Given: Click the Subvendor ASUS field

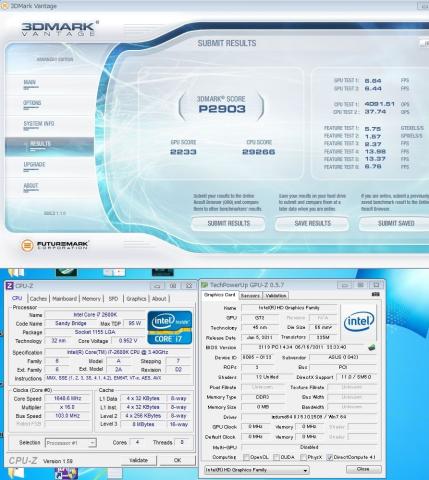Looking at the screenshot, I should point(343,357).
